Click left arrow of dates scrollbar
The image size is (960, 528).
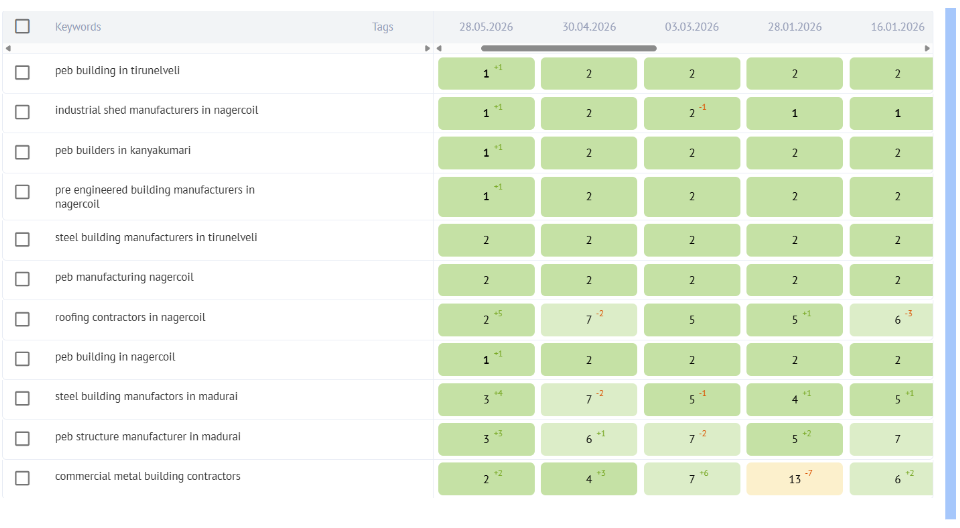pyautogui.click(x=439, y=48)
